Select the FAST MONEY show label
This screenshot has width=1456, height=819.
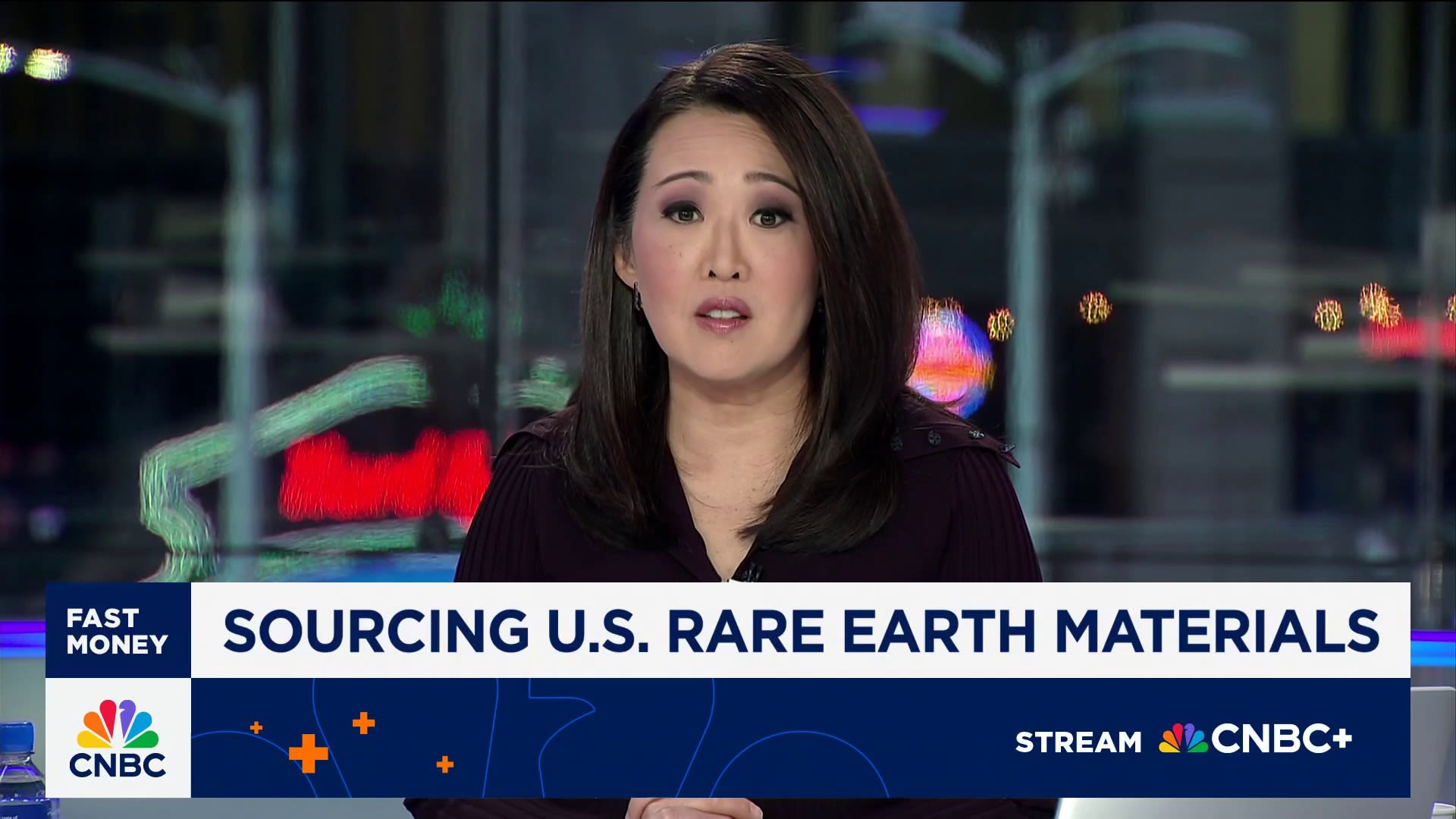[117, 631]
